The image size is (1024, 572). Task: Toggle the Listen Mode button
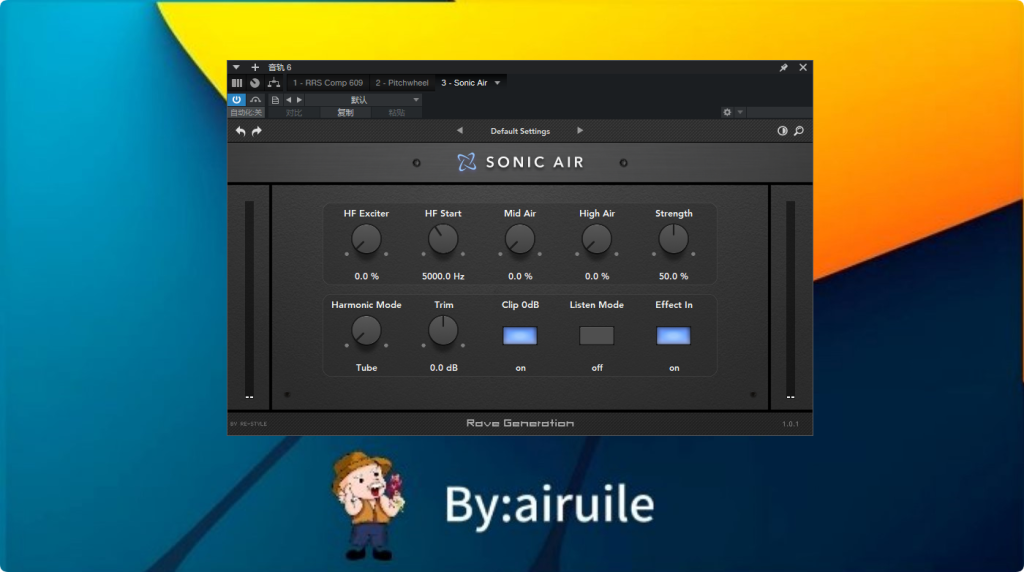597,336
